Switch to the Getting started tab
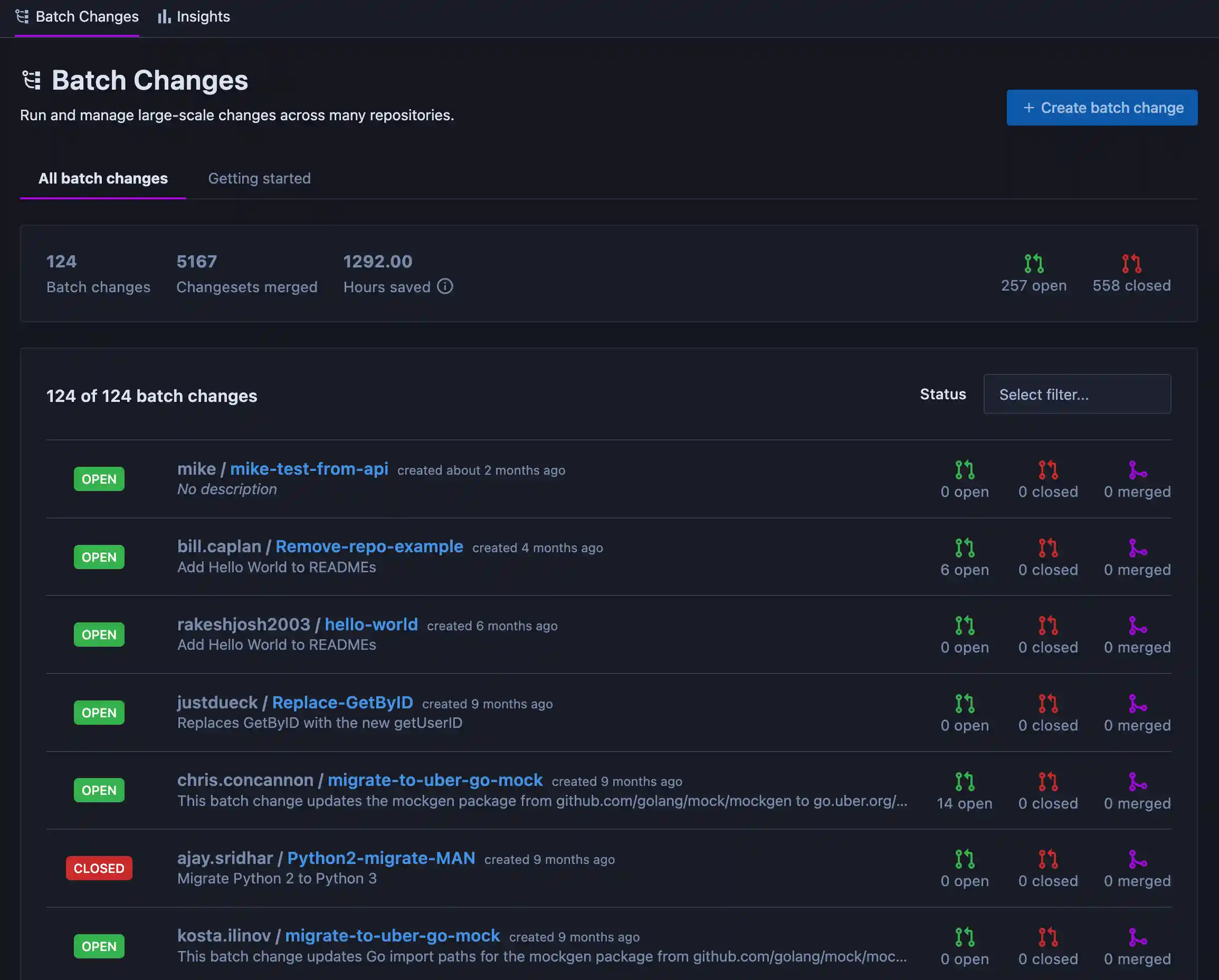This screenshot has height=980, width=1219. click(259, 178)
